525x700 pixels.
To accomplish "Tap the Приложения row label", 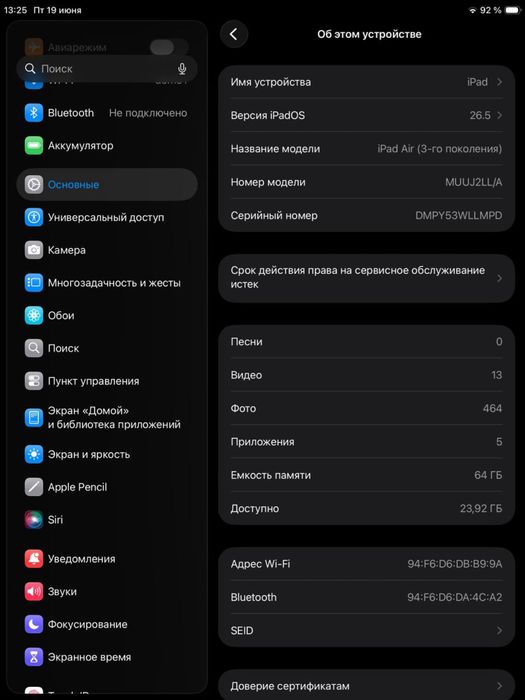I will click(x=262, y=442).
